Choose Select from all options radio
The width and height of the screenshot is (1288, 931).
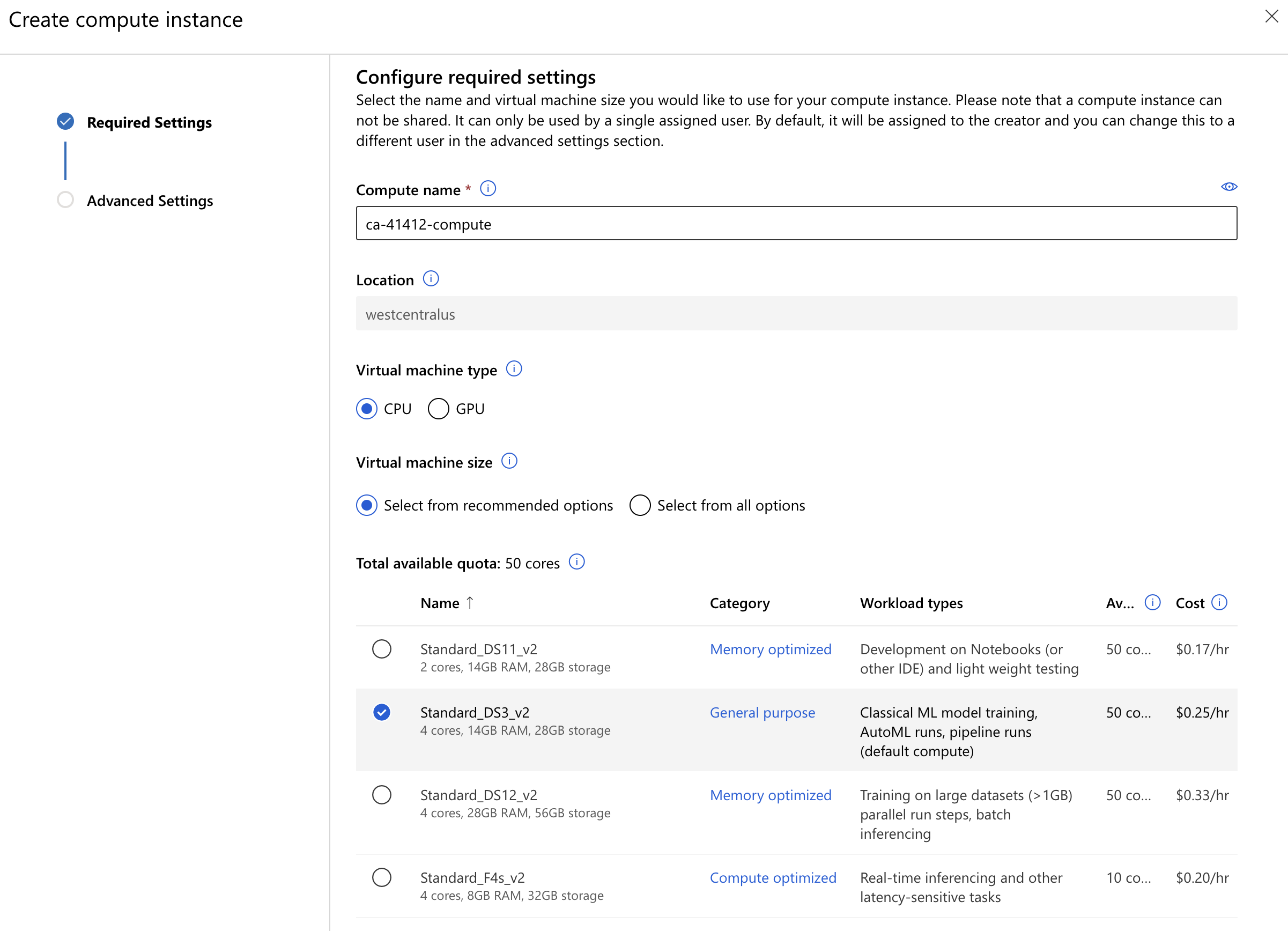(640, 505)
